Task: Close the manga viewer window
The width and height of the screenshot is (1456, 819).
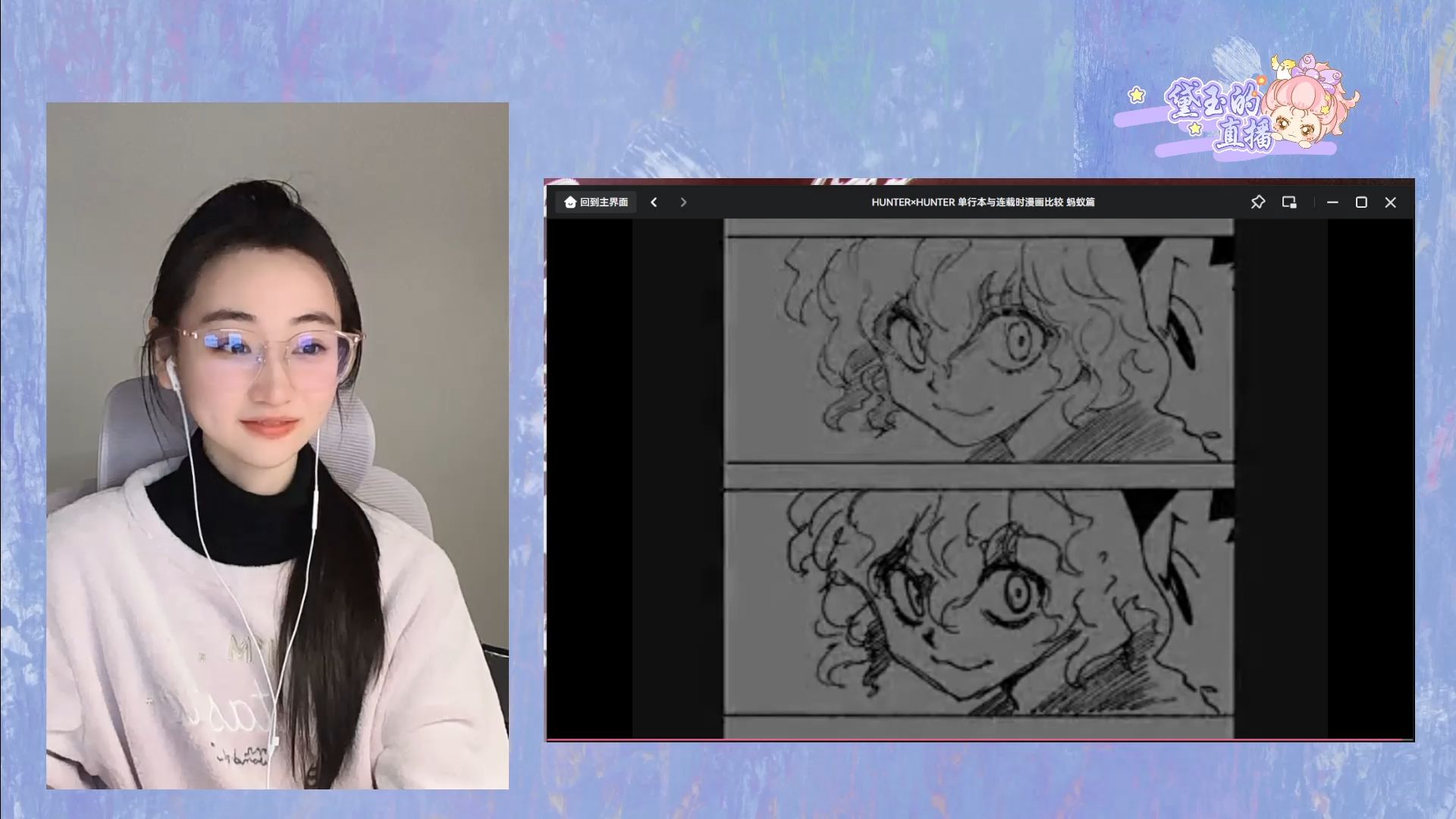Action: click(x=1390, y=202)
